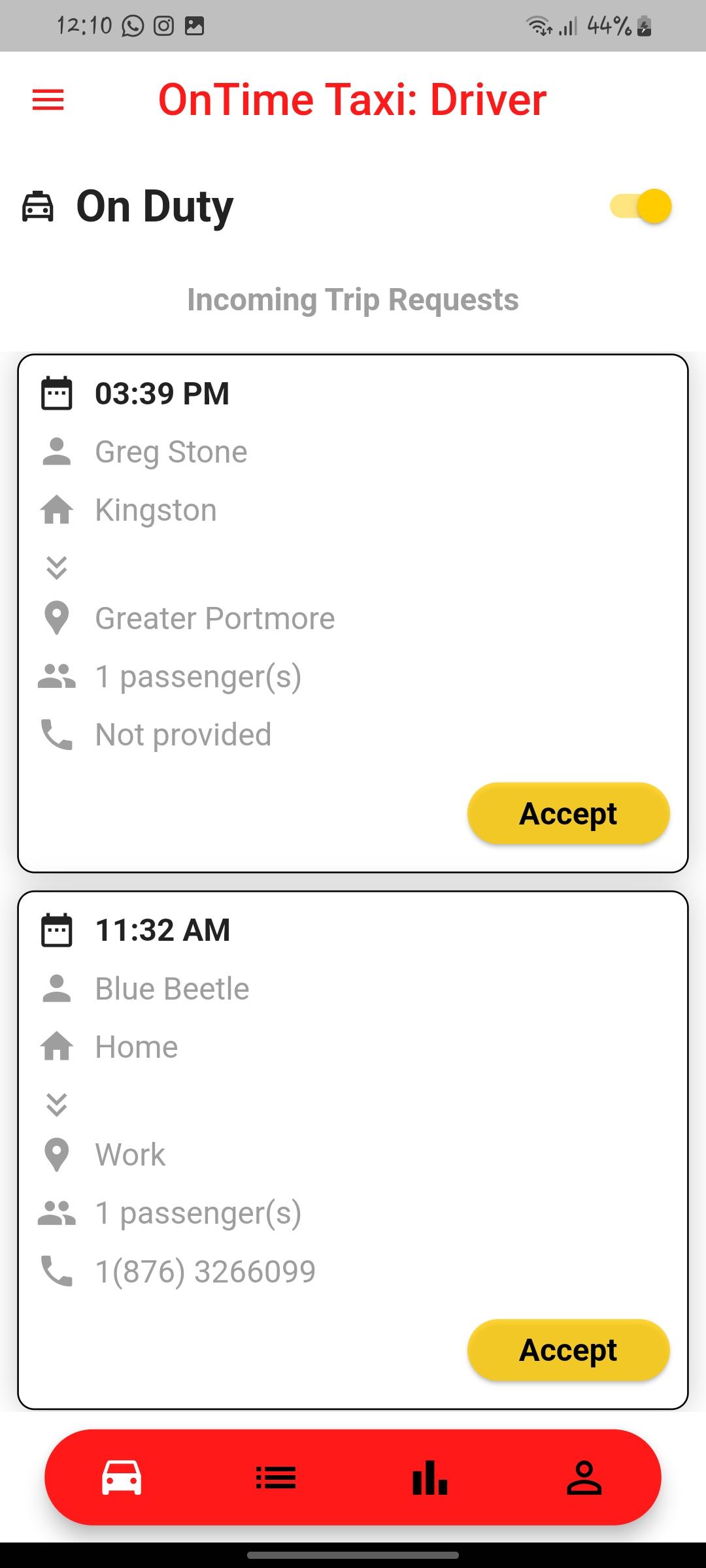Switch off the On Duty toggle
This screenshot has width=706, height=1568.
641,206
